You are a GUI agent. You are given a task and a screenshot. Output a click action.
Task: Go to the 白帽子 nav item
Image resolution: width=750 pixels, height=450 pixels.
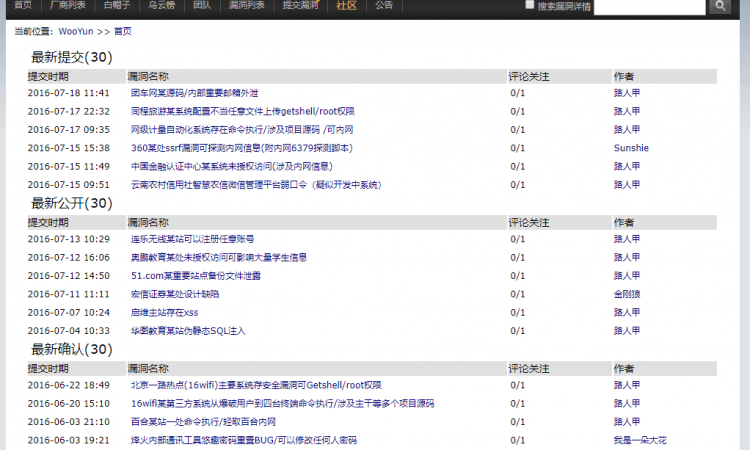click(117, 5)
